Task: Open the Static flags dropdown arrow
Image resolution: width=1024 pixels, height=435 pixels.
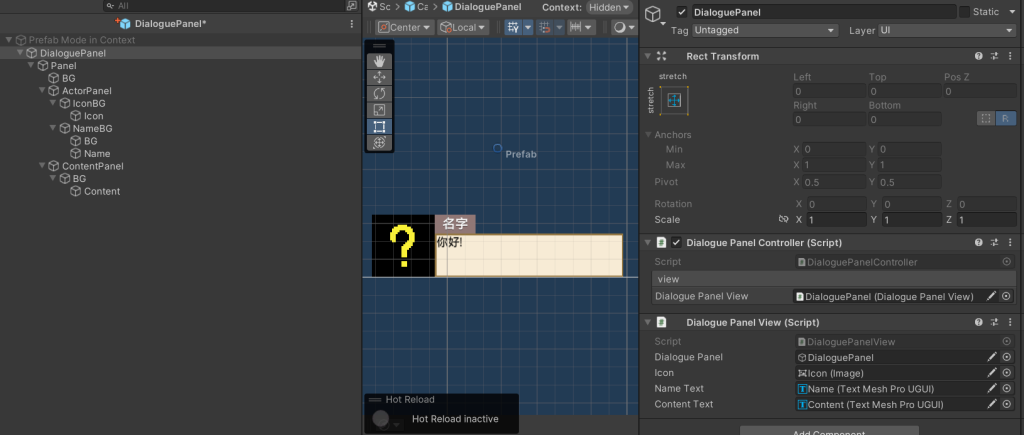Action: [x=1010, y=12]
